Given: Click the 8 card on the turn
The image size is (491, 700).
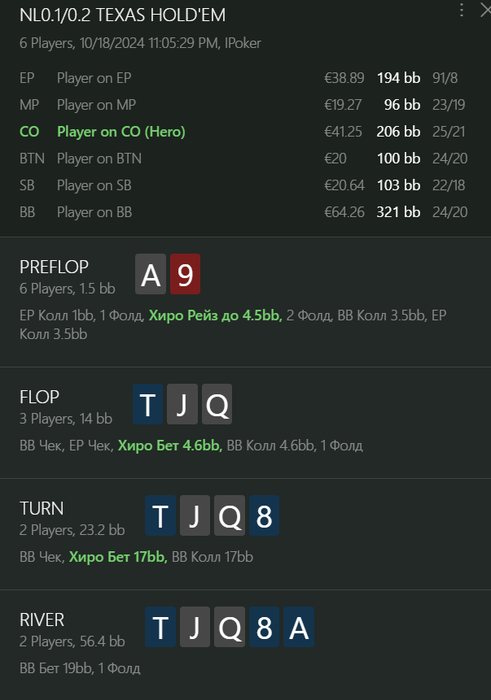Looking at the screenshot, I should click(264, 515).
